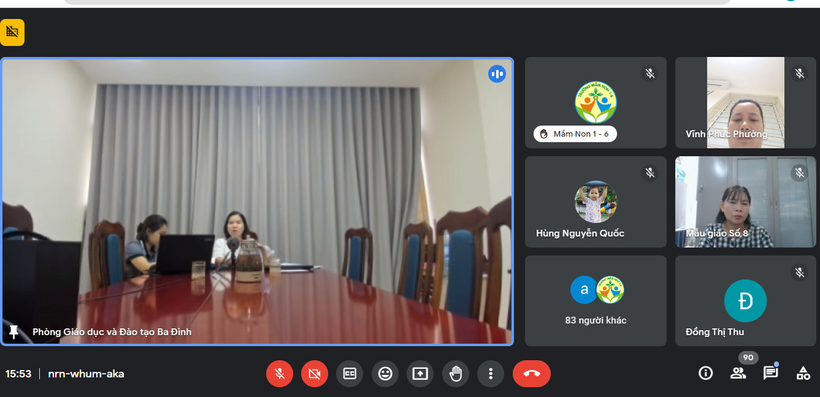Click Hùng Nguyễn Quốc's profile avatar
820x397 pixels.
[596, 202]
